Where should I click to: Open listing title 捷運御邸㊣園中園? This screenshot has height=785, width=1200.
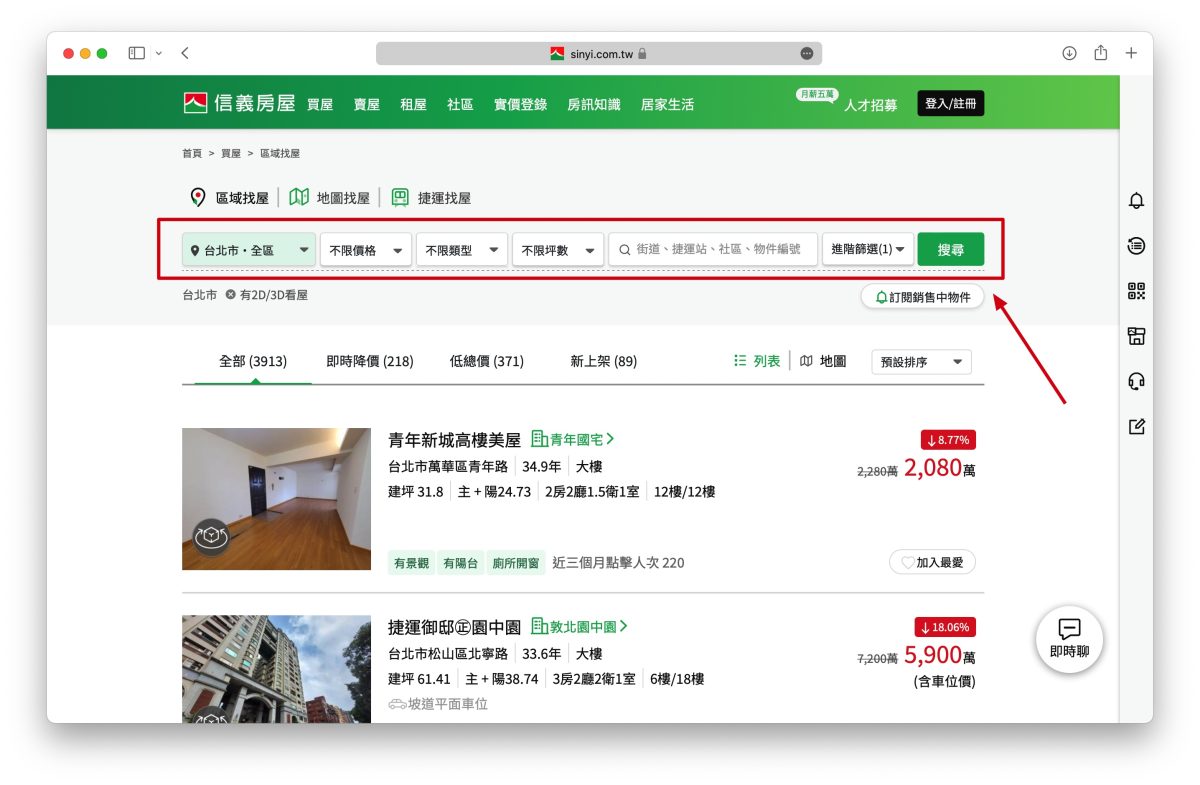[455, 627]
